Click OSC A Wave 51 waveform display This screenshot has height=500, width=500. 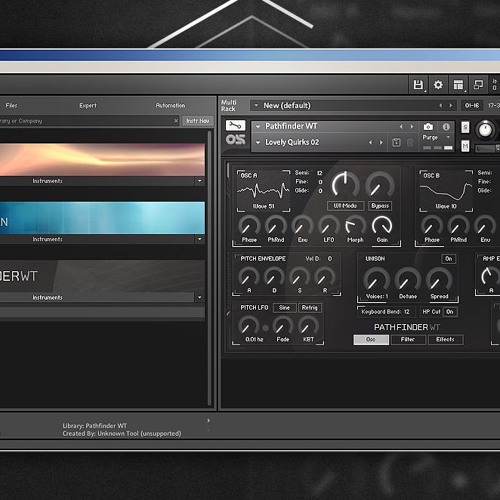click(263, 191)
